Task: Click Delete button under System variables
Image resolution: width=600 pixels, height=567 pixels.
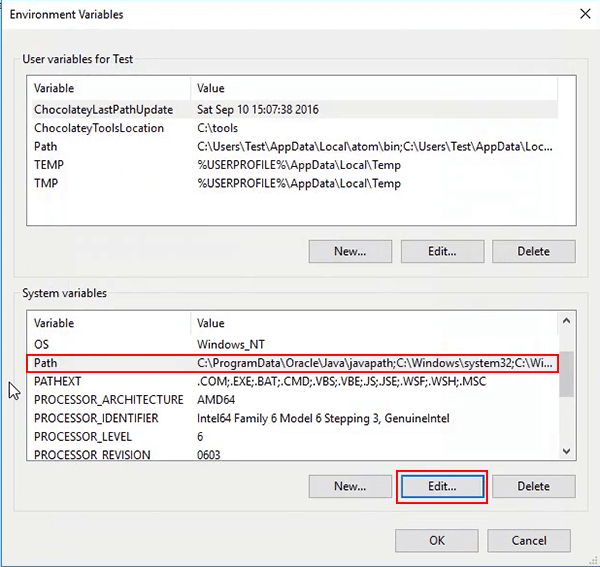Action: (x=533, y=486)
